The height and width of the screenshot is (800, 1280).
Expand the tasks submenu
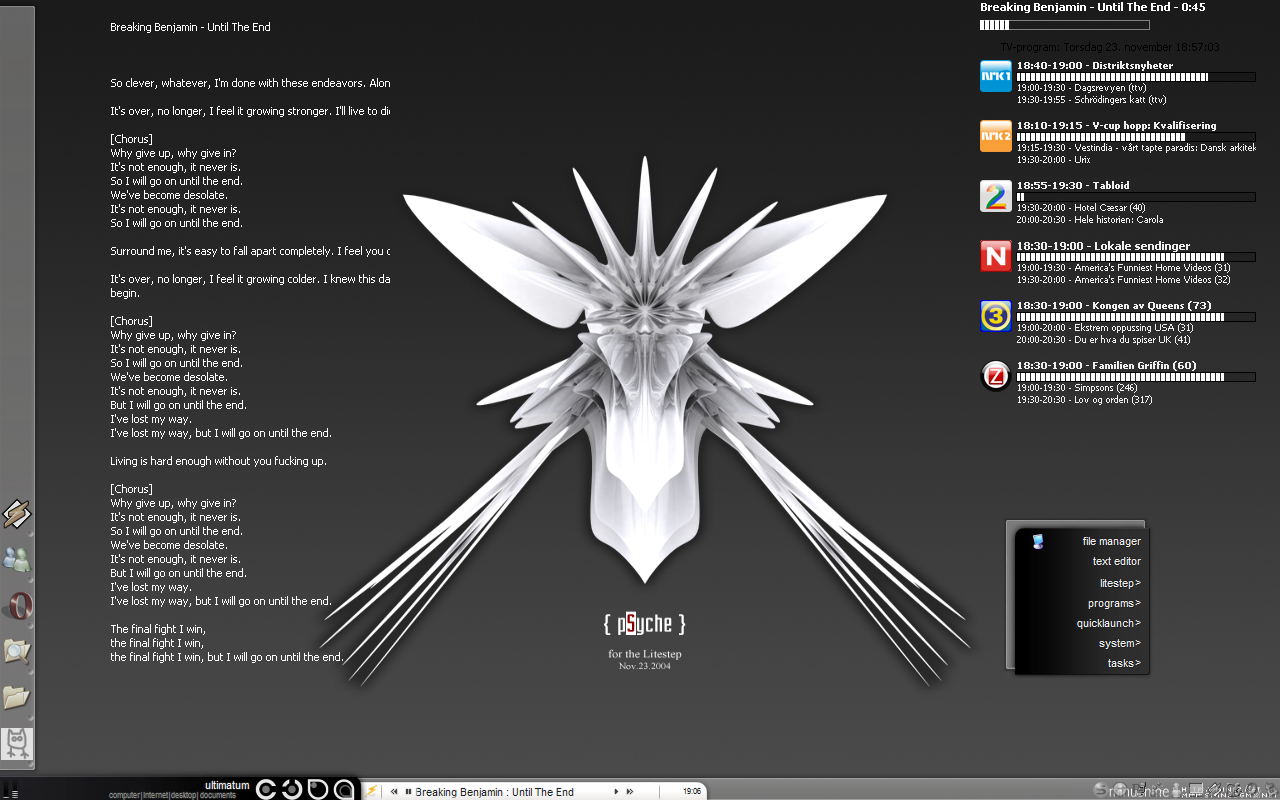1124,663
